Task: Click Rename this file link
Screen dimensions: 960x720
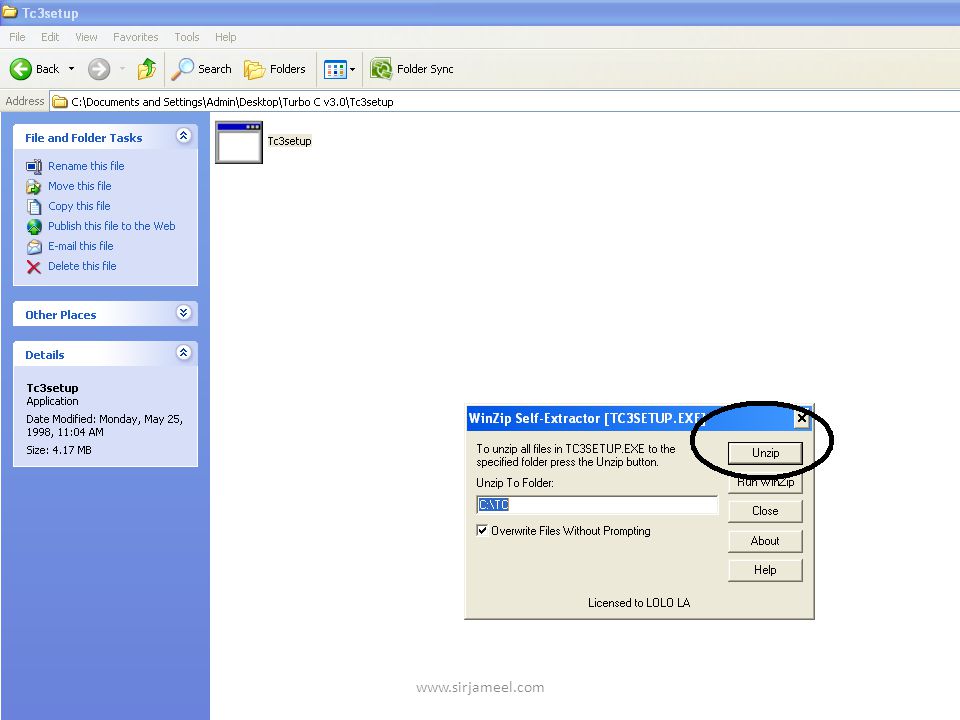Action: point(86,166)
